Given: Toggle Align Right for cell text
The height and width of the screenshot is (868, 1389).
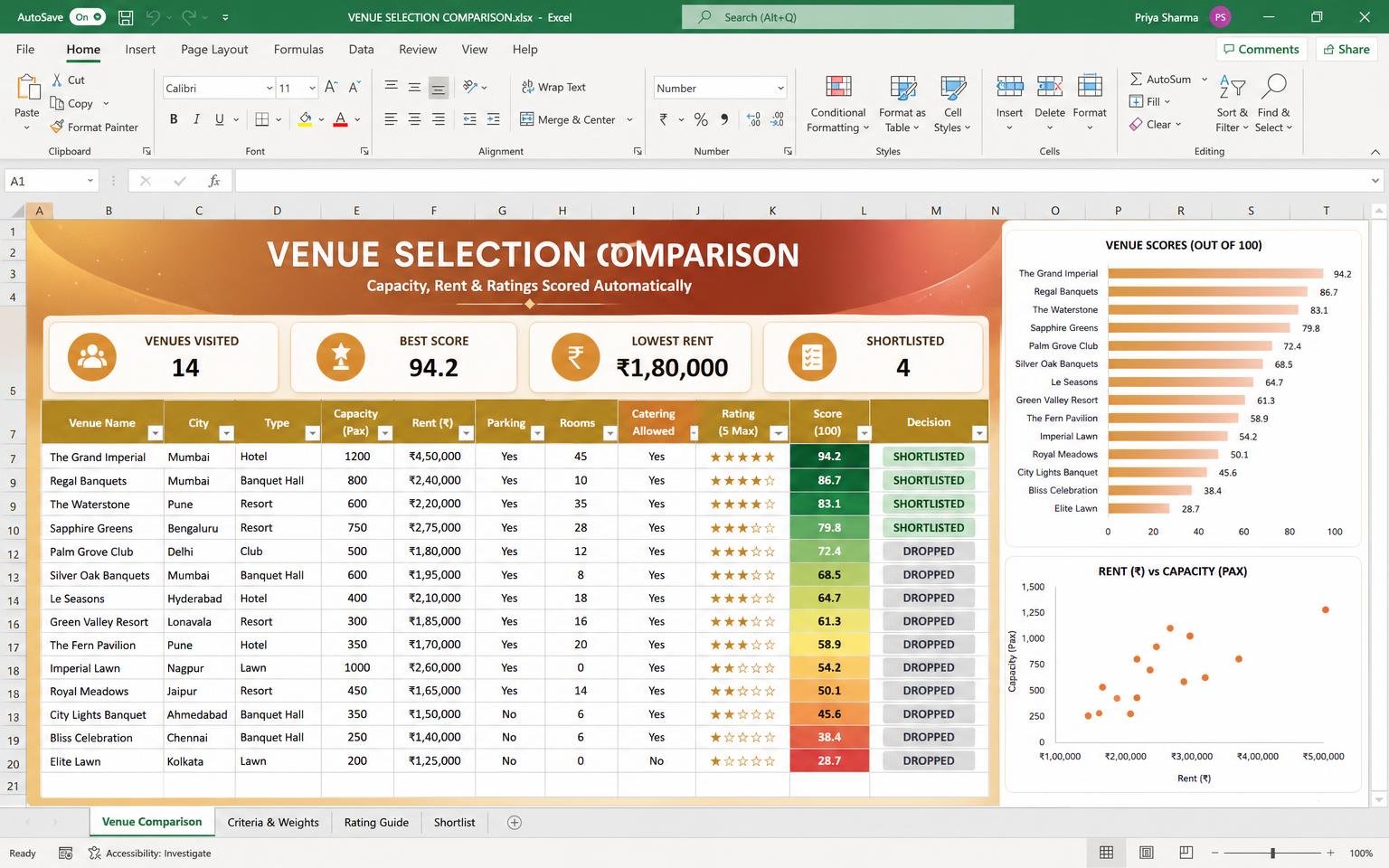Looking at the screenshot, I should tap(438, 119).
